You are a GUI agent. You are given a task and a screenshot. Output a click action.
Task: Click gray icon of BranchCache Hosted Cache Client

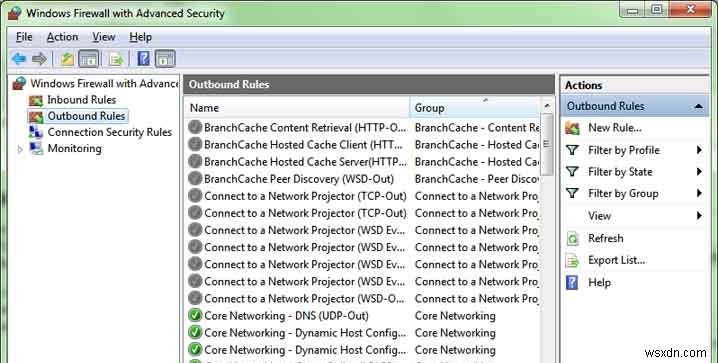[x=195, y=144]
